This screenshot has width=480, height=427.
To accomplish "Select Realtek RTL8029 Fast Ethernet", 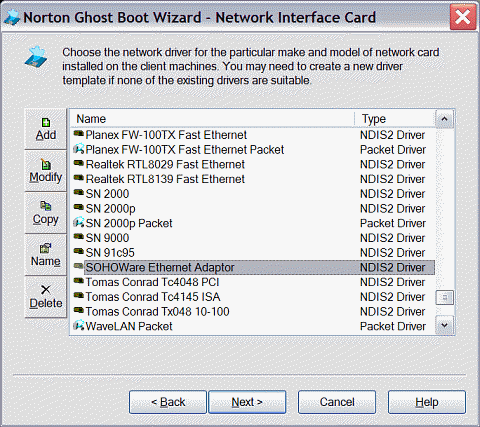I will (253, 164).
